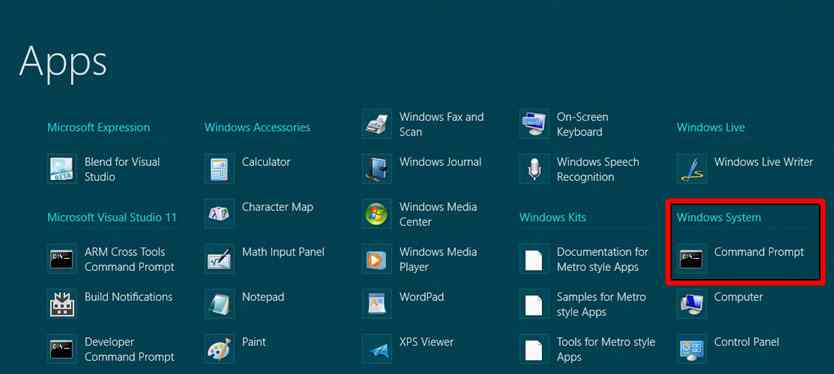This screenshot has width=834, height=374.
Task: Launch the Paint palette icon
Action: click(x=219, y=349)
